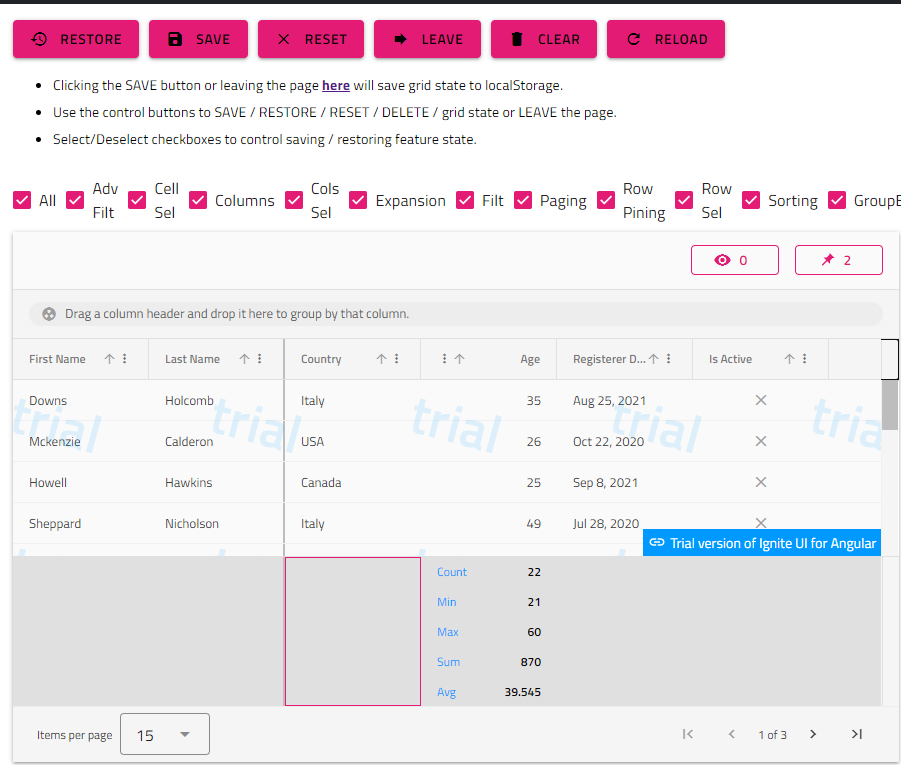Click the RELOAD button
This screenshot has width=901, height=765.
coord(665,38)
